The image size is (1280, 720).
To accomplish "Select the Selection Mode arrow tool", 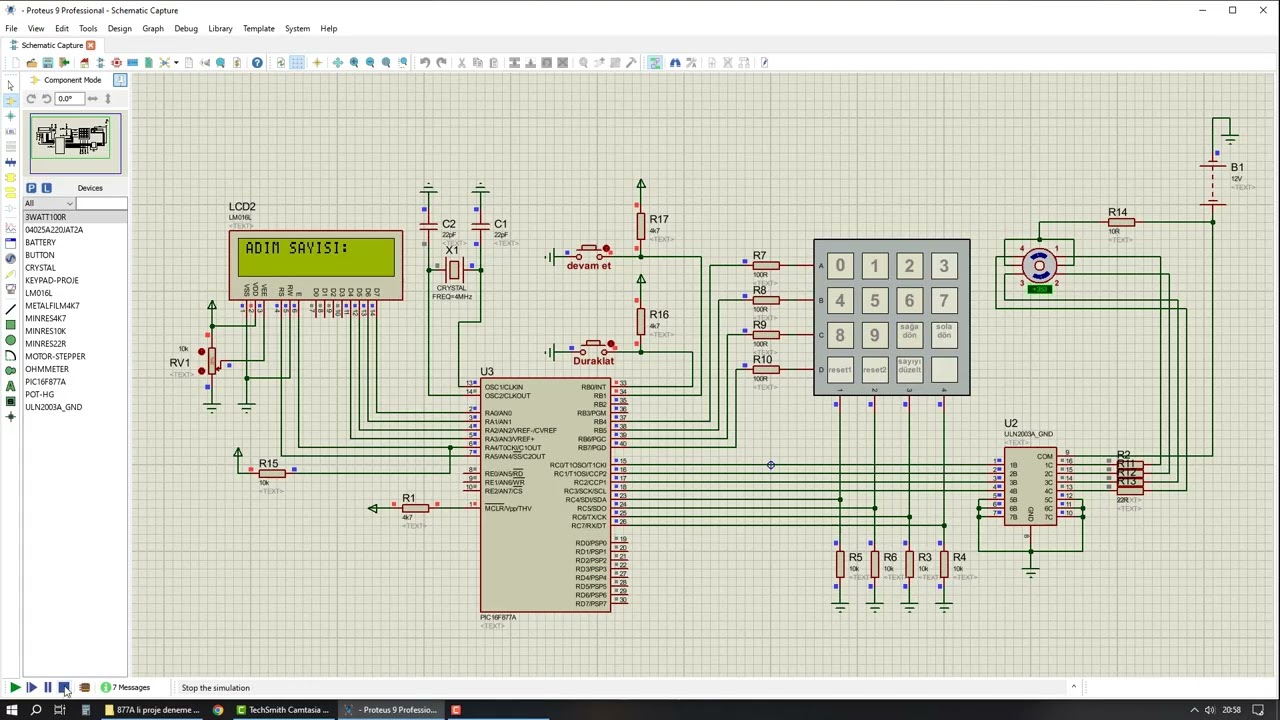I will pyautogui.click(x=10, y=85).
